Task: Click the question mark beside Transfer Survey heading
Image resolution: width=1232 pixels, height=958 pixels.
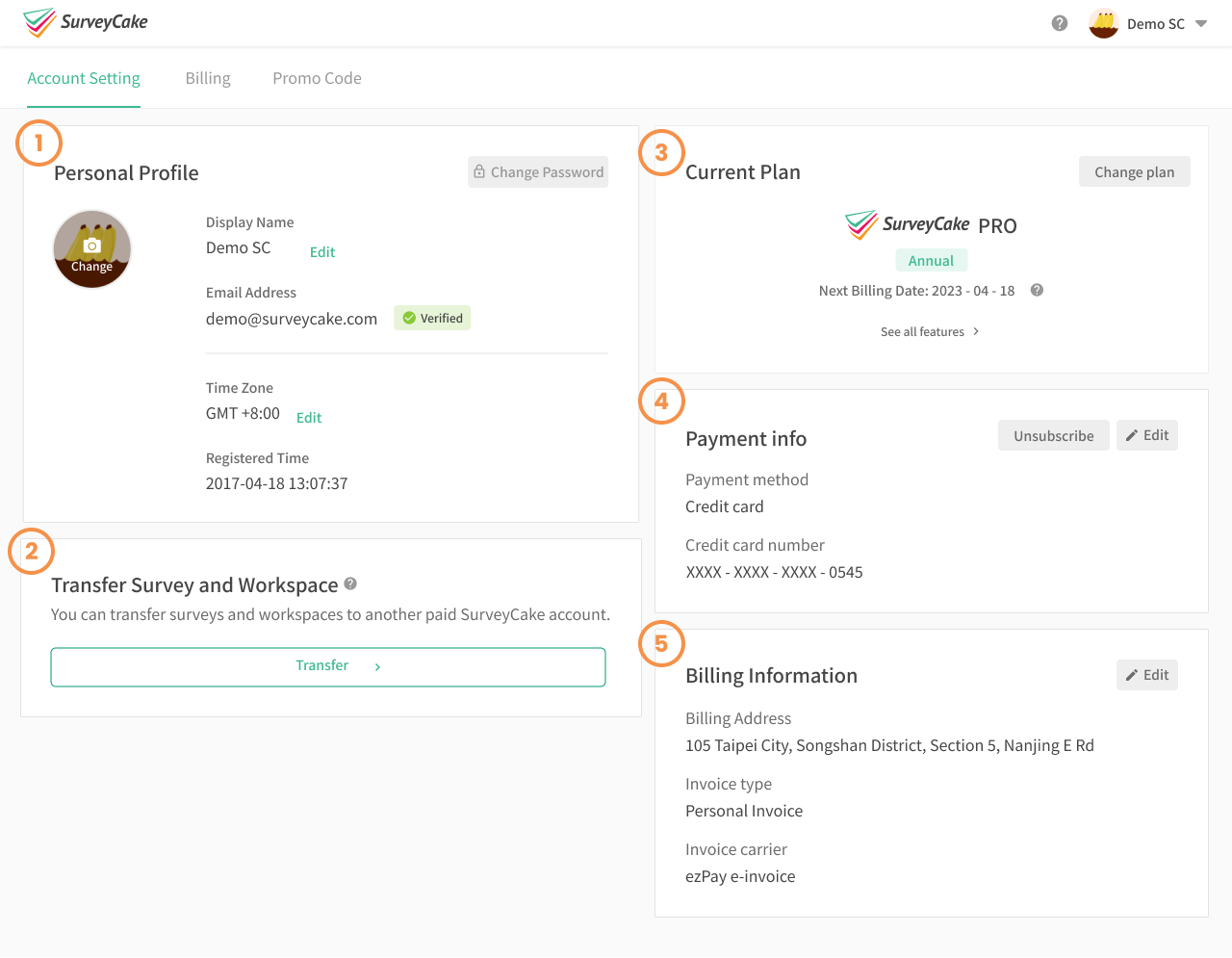Action: 349,583
